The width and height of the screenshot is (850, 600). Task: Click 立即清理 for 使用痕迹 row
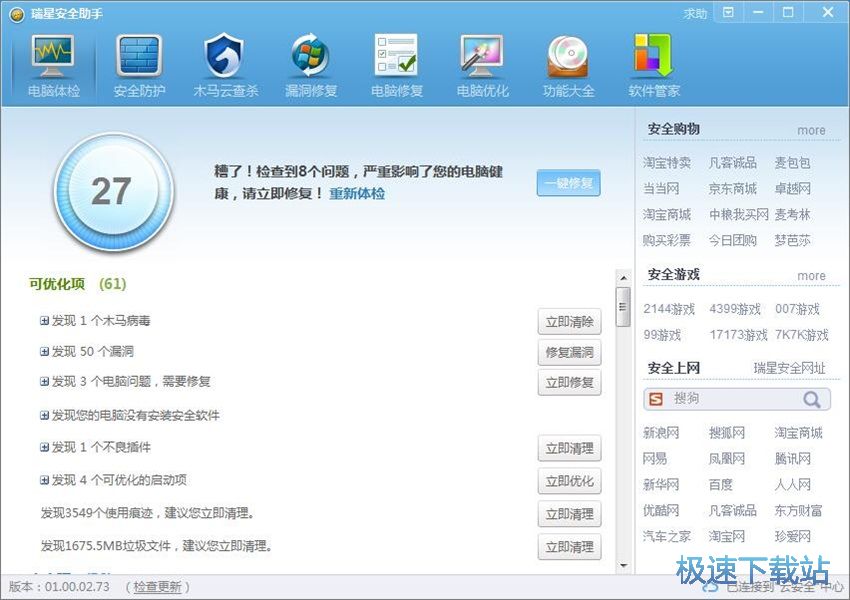point(569,514)
